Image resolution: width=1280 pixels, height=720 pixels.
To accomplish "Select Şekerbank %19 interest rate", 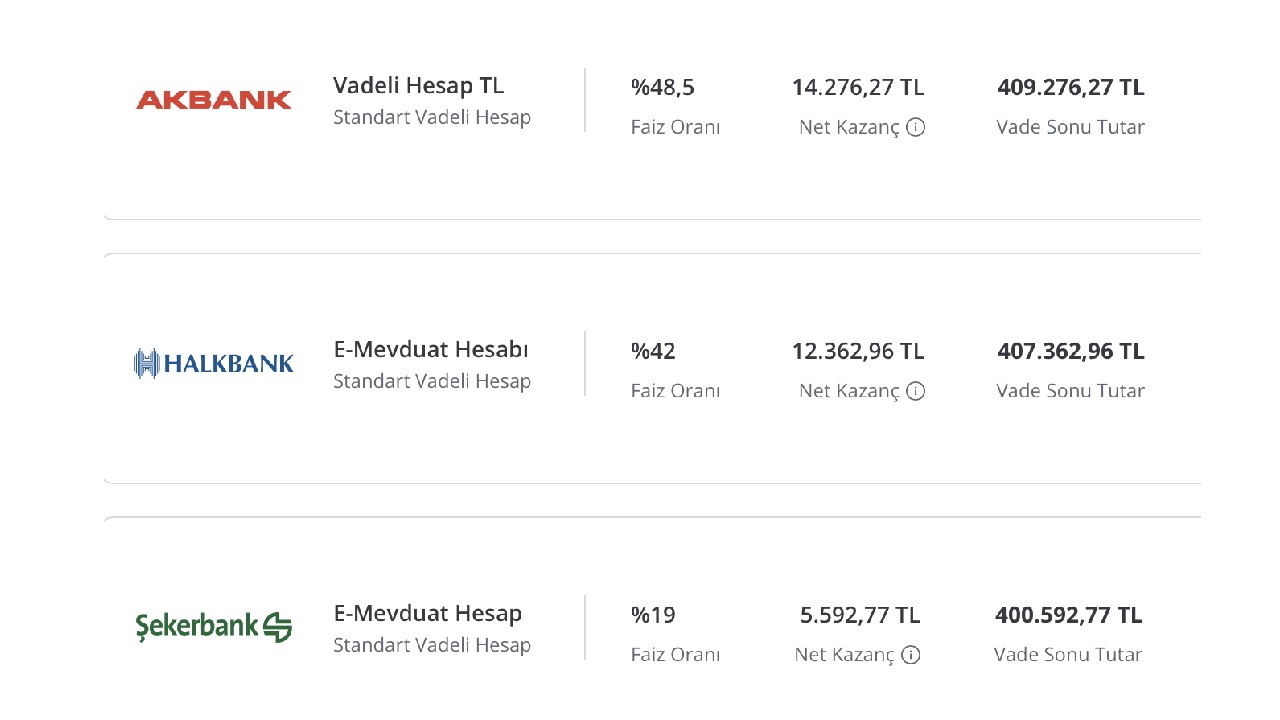I will [653, 615].
